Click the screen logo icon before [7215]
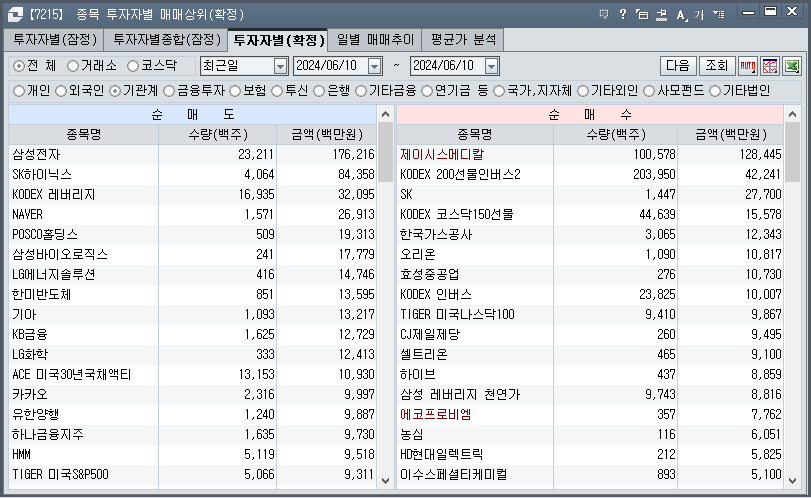This screenshot has height=498, width=811. [15, 14]
